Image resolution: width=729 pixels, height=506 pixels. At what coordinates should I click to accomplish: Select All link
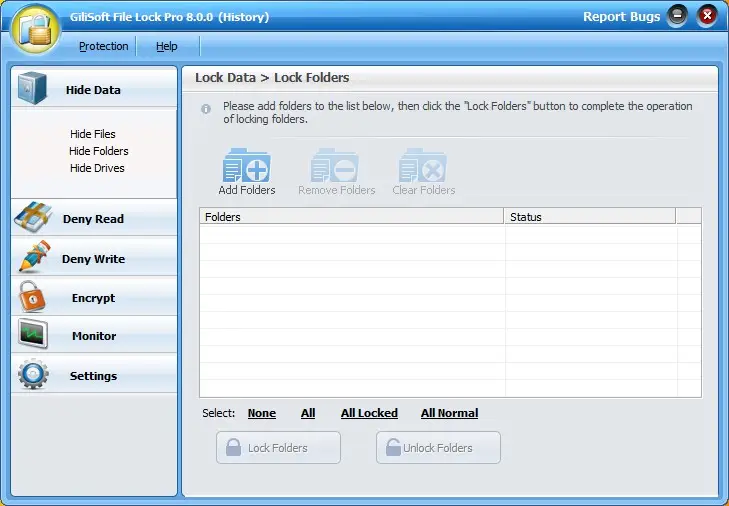[308, 413]
